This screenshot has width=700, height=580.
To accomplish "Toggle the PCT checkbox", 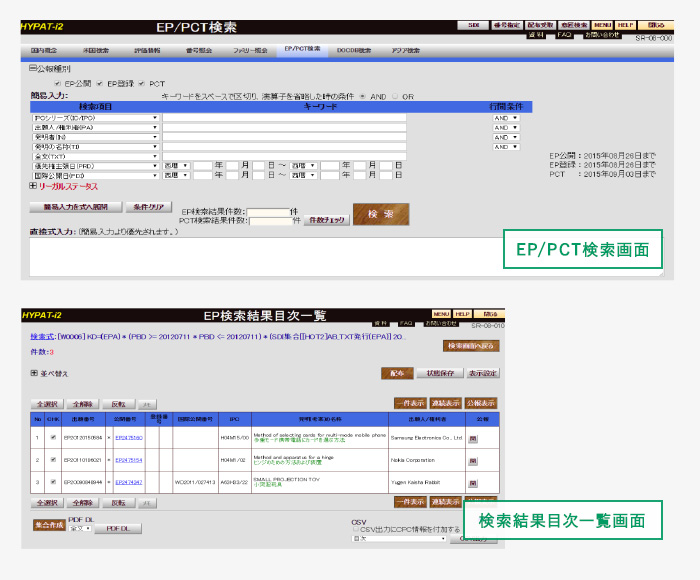I will click(x=142, y=83).
